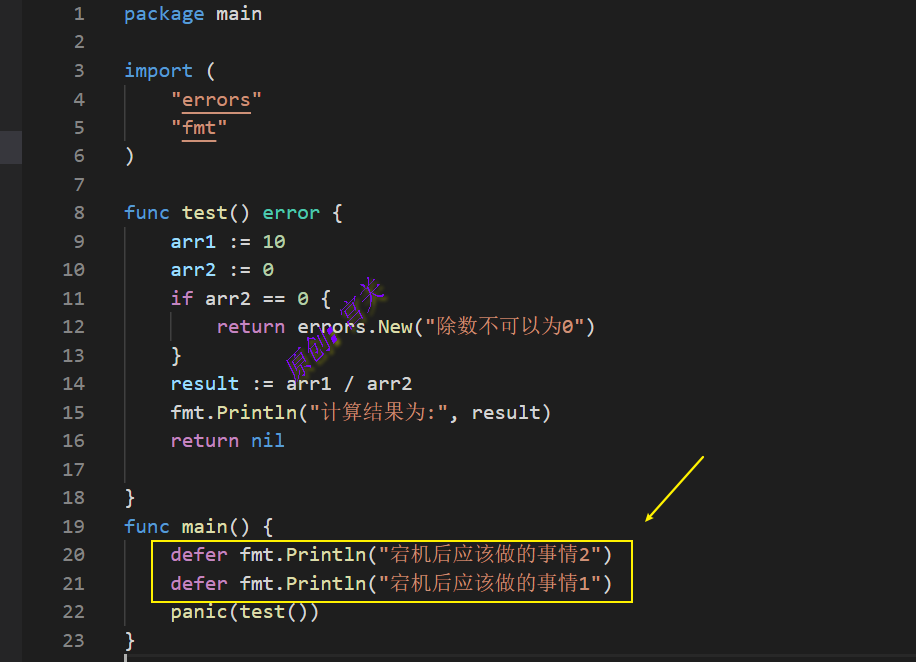
Task: Click the "fmt" import string
Action: [199, 128]
